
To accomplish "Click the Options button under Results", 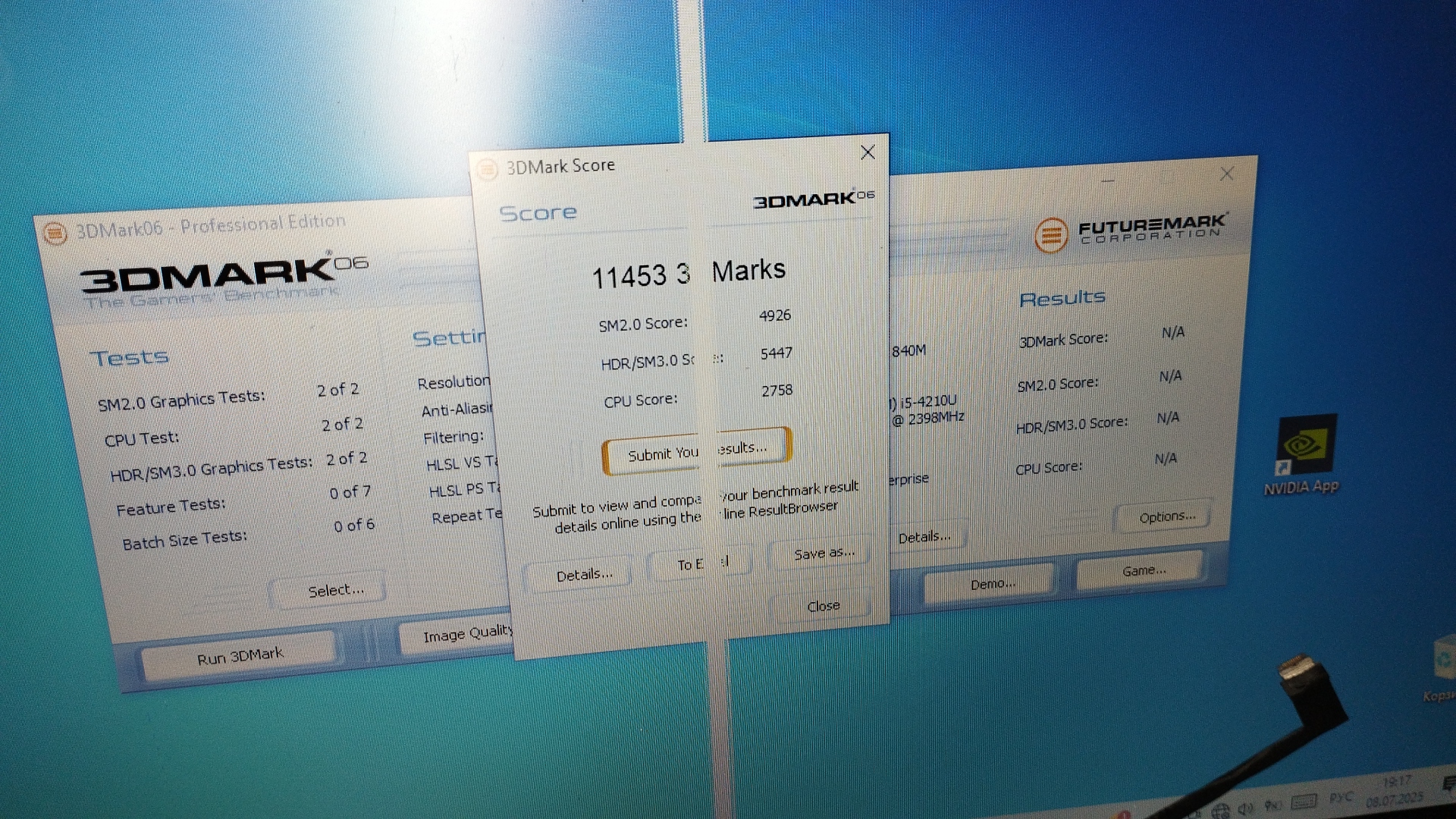I will (1166, 516).
